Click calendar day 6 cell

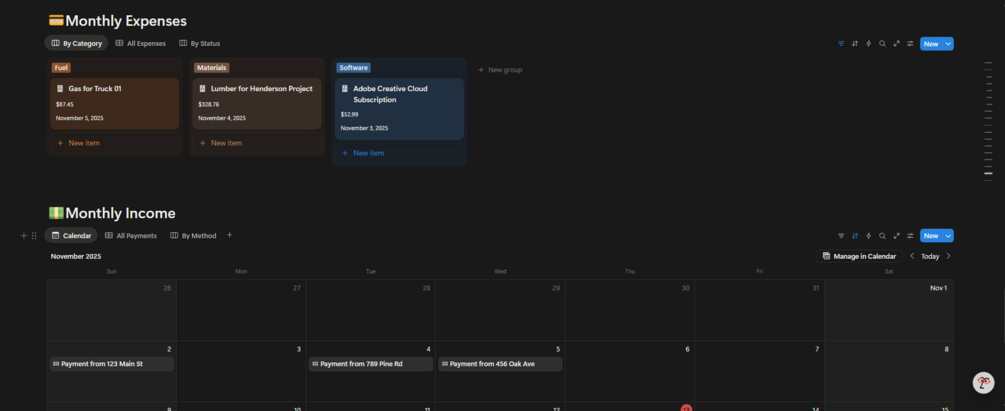pos(630,371)
